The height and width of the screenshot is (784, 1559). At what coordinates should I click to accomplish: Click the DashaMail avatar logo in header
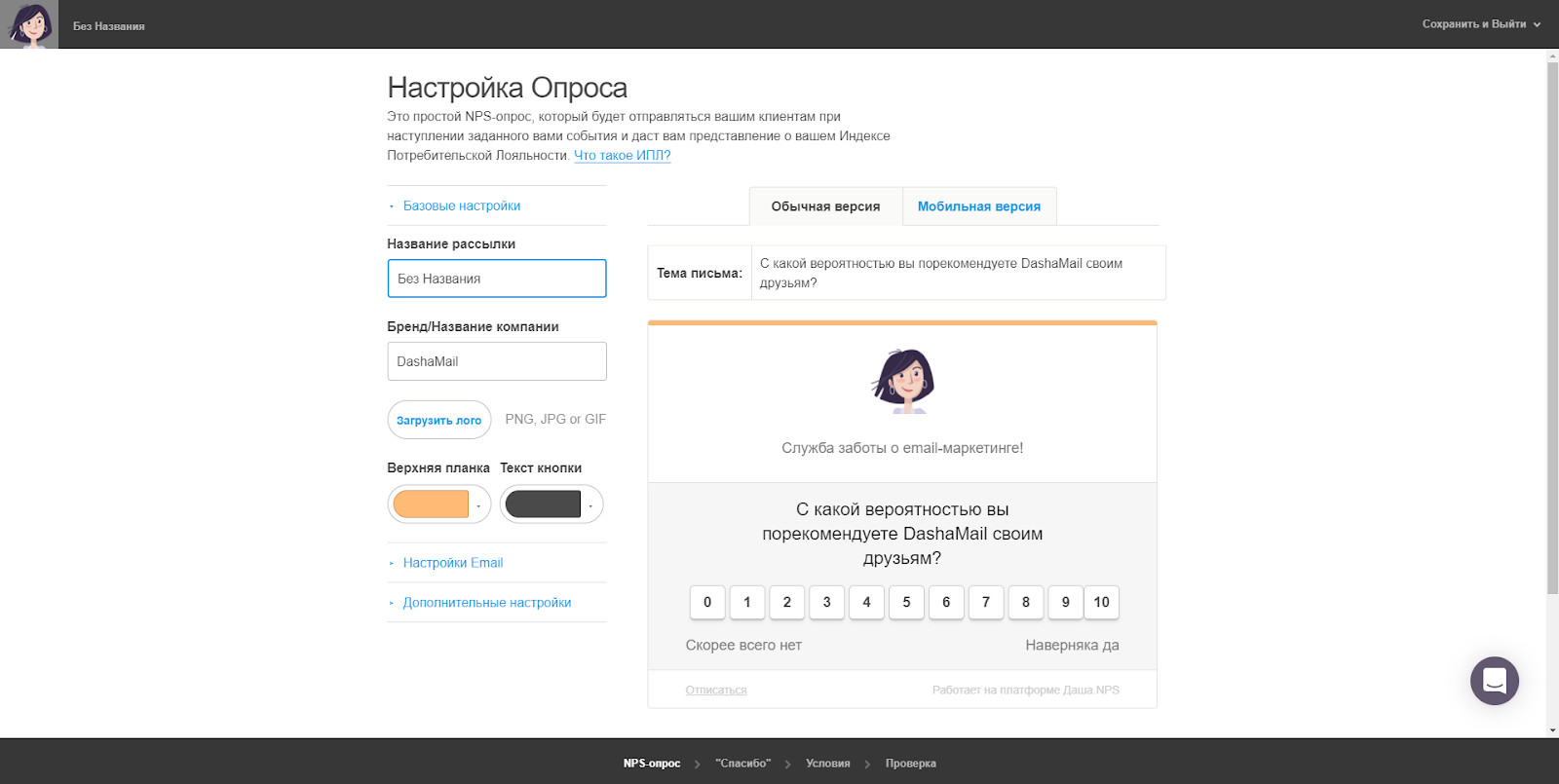coord(29,24)
